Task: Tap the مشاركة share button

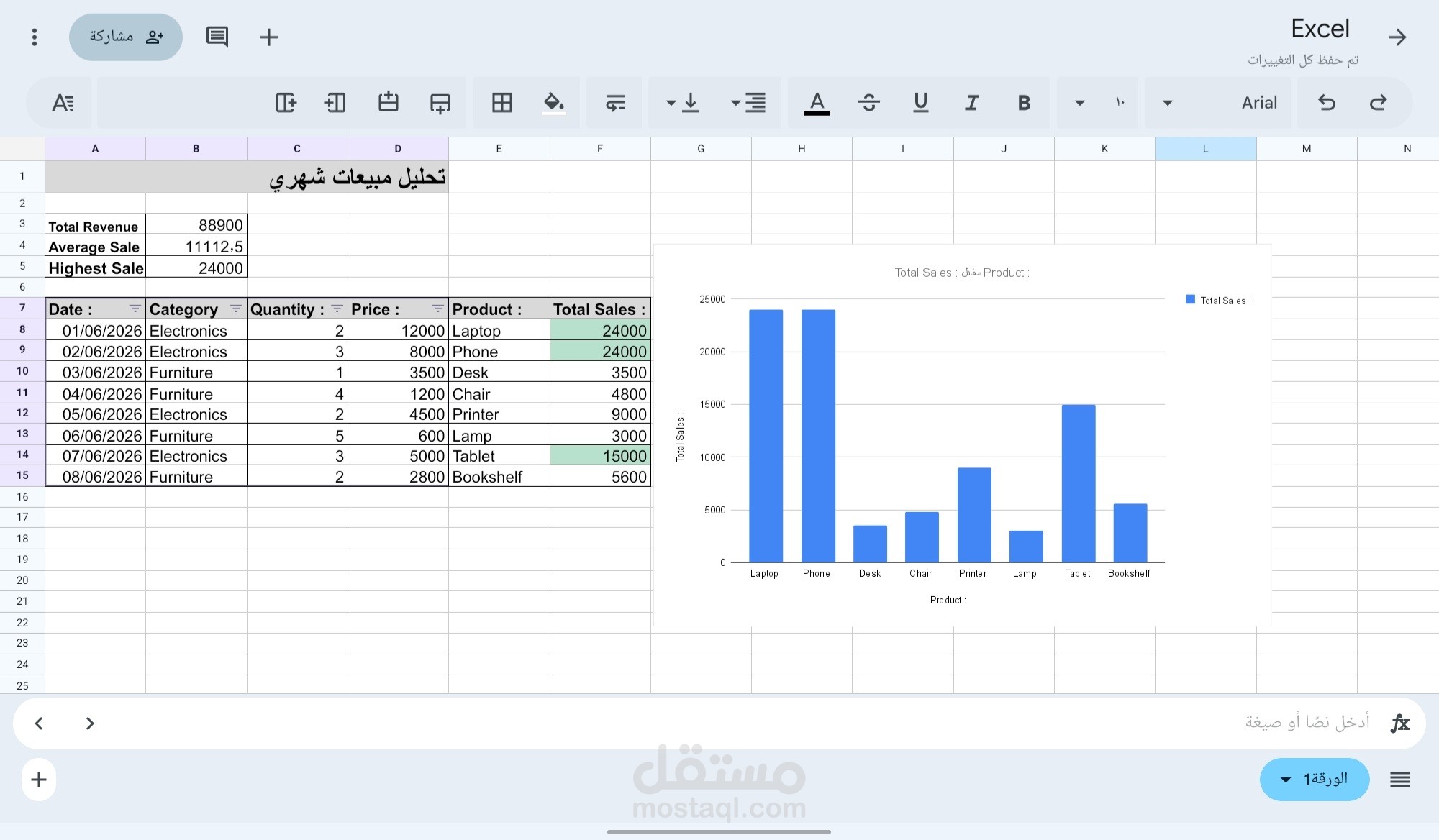Action: [126, 37]
